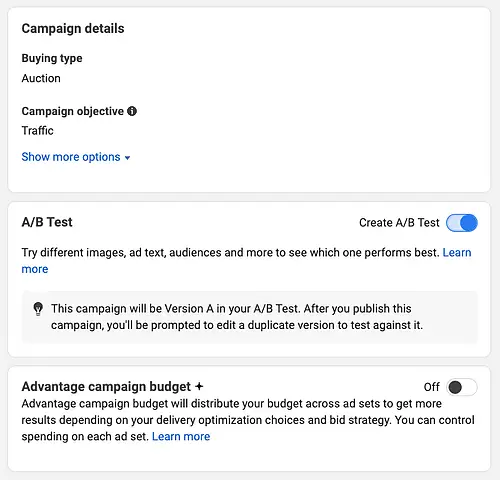500x480 pixels.
Task: Click the Off label next to budget switch
Action: [x=431, y=387]
